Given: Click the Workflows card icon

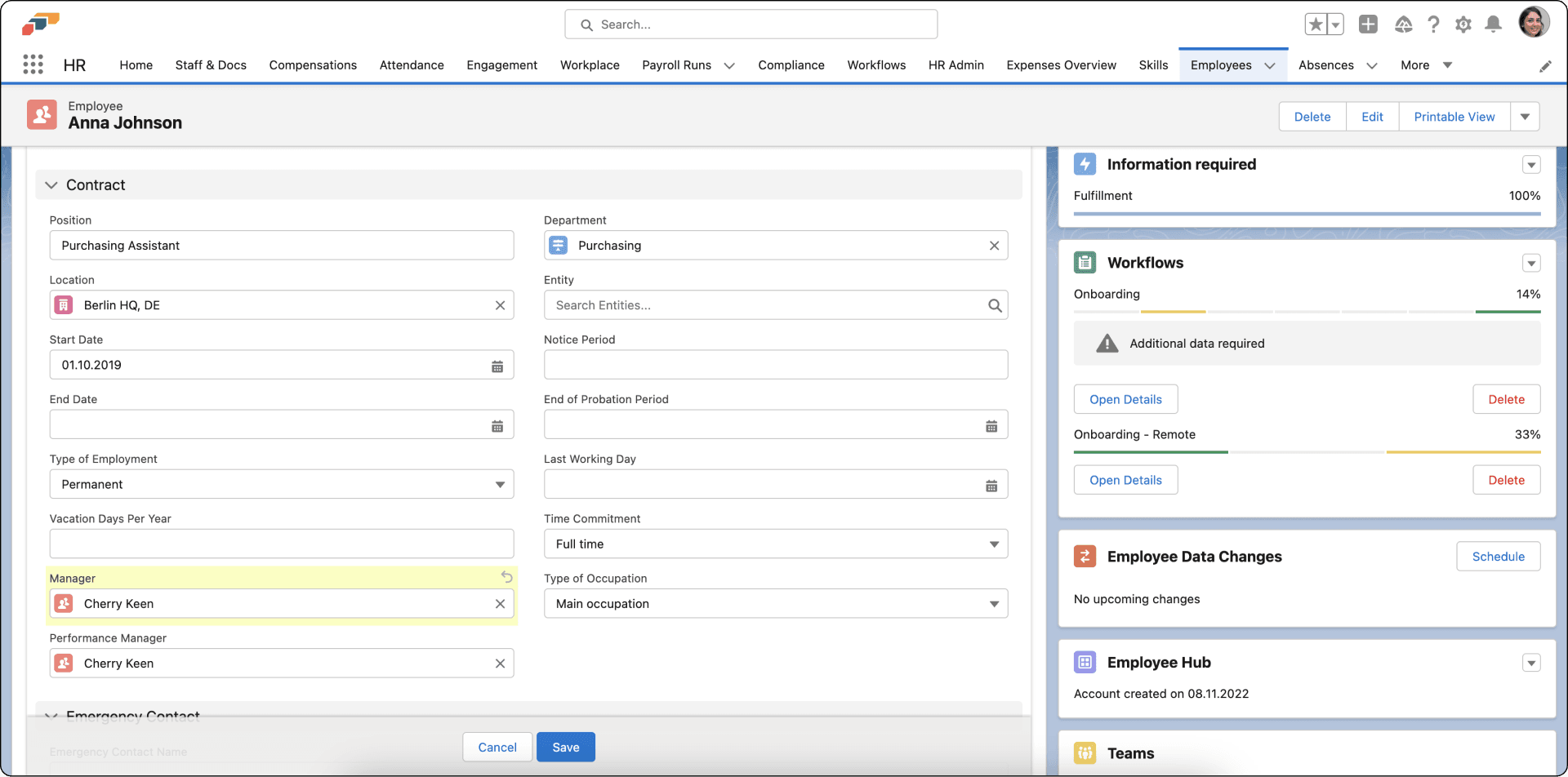Looking at the screenshot, I should point(1085,263).
